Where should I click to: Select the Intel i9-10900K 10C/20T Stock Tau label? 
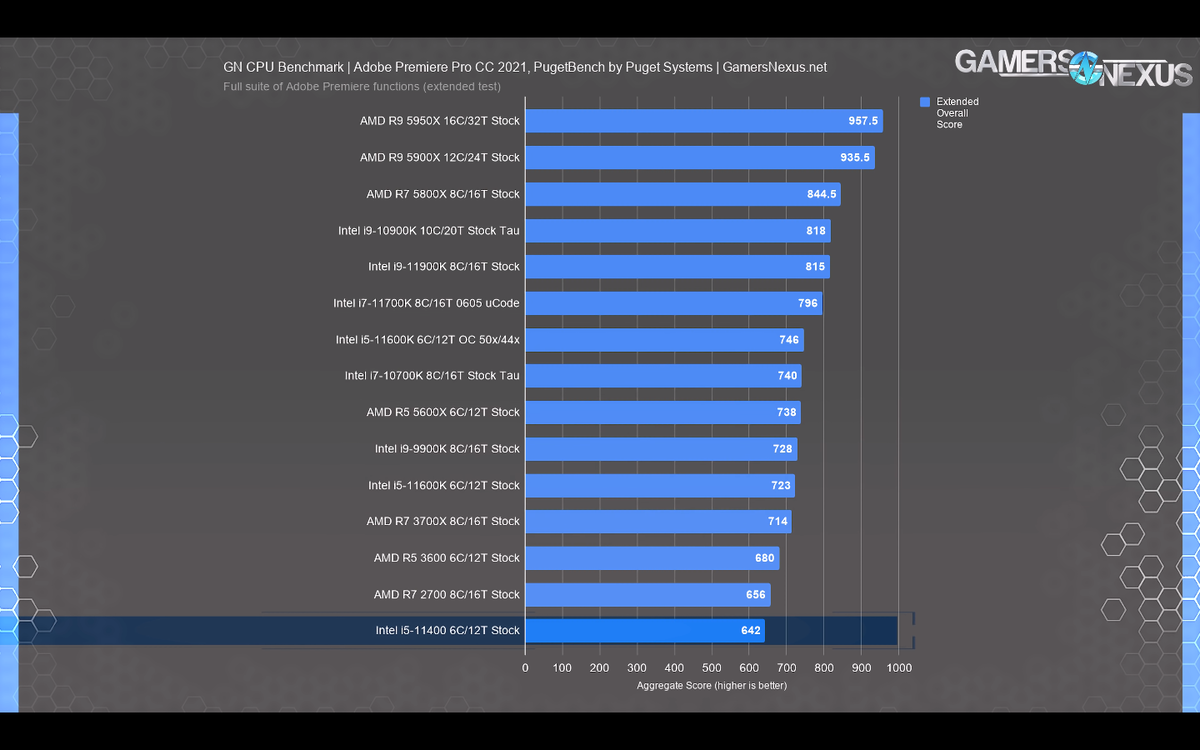coord(429,230)
